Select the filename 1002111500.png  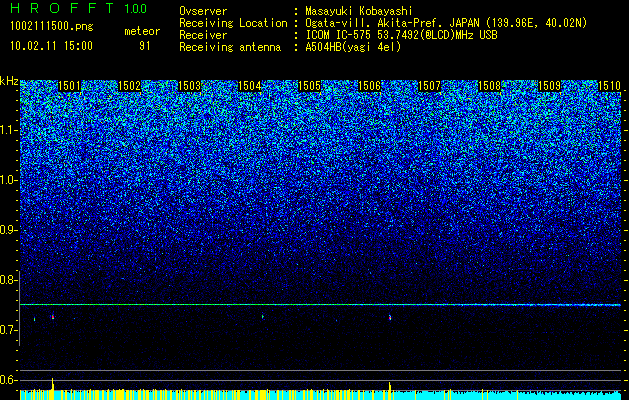coord(52,27)
